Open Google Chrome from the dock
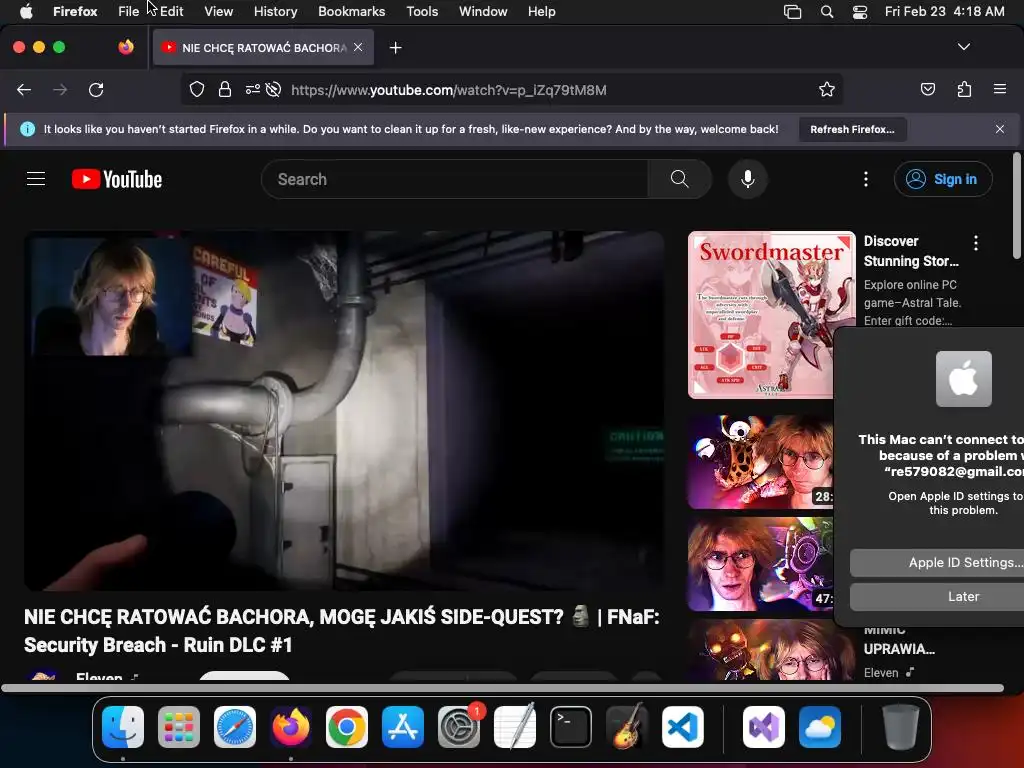Screen dimensions: 1024x768 [x=347, y=727]
